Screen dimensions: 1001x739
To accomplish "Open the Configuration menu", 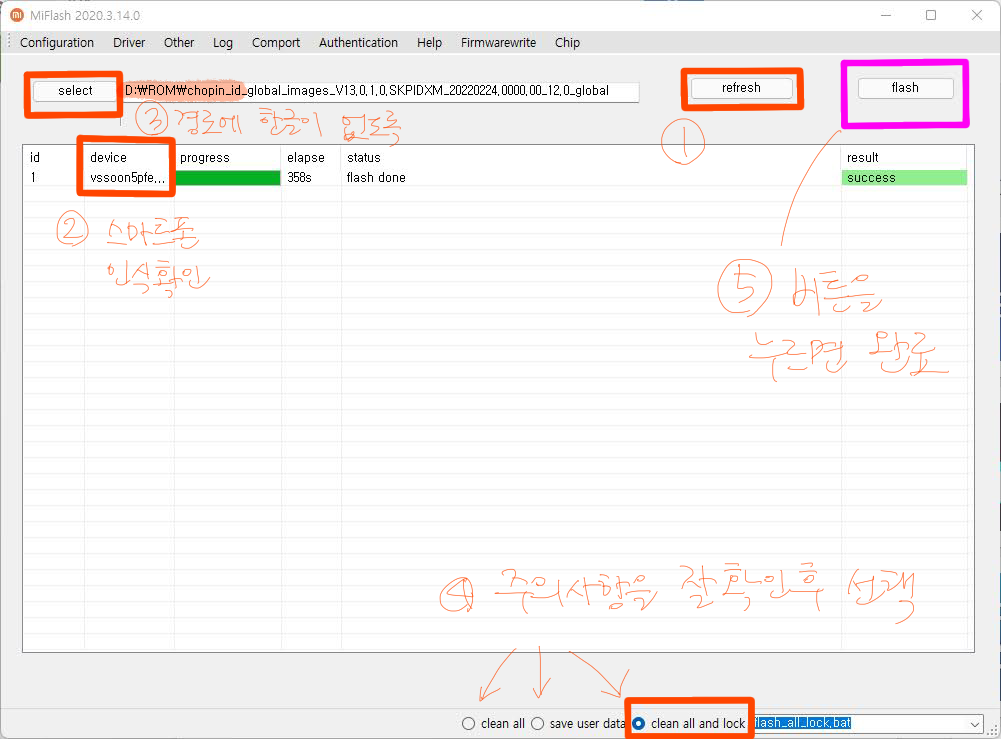I will pos(57,43).
